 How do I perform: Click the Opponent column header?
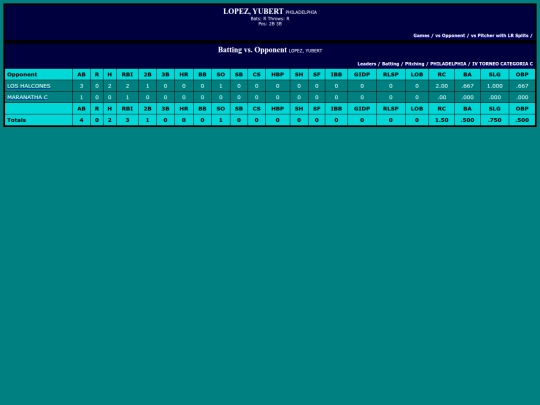pyautogui.click(x=39, y=74)
